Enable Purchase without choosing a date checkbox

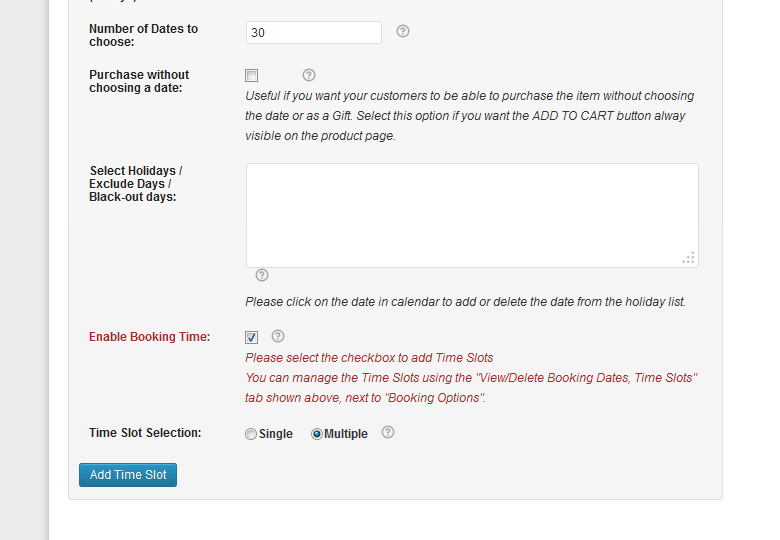252,76
